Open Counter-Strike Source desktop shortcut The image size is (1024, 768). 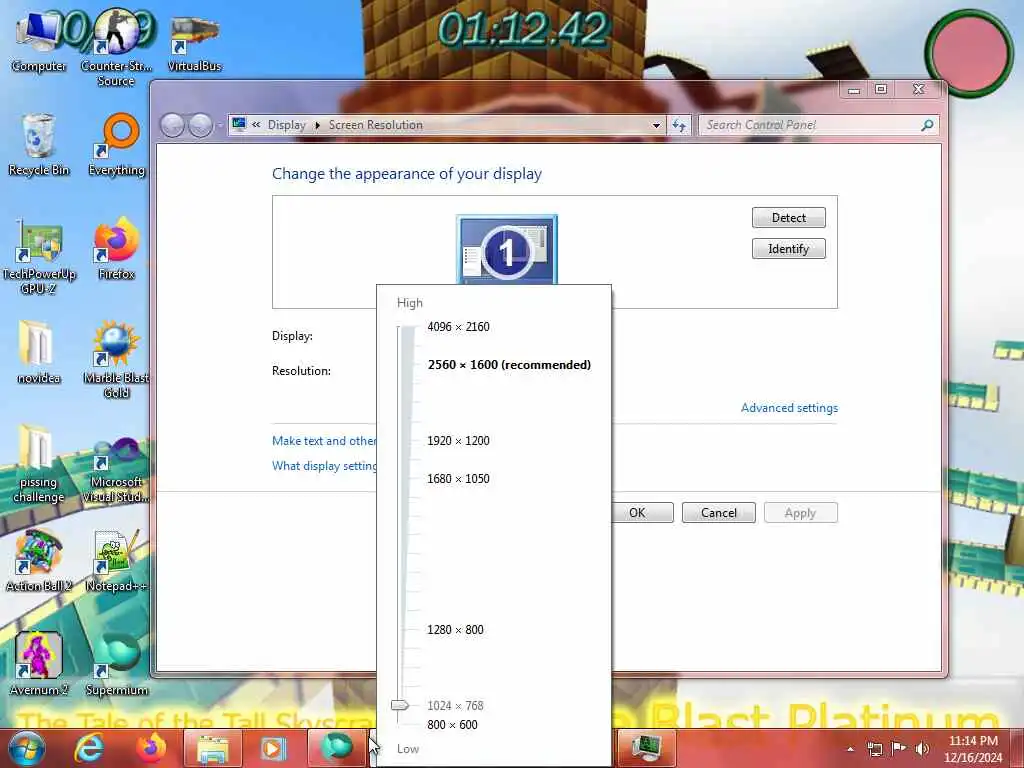click(116, 47)
